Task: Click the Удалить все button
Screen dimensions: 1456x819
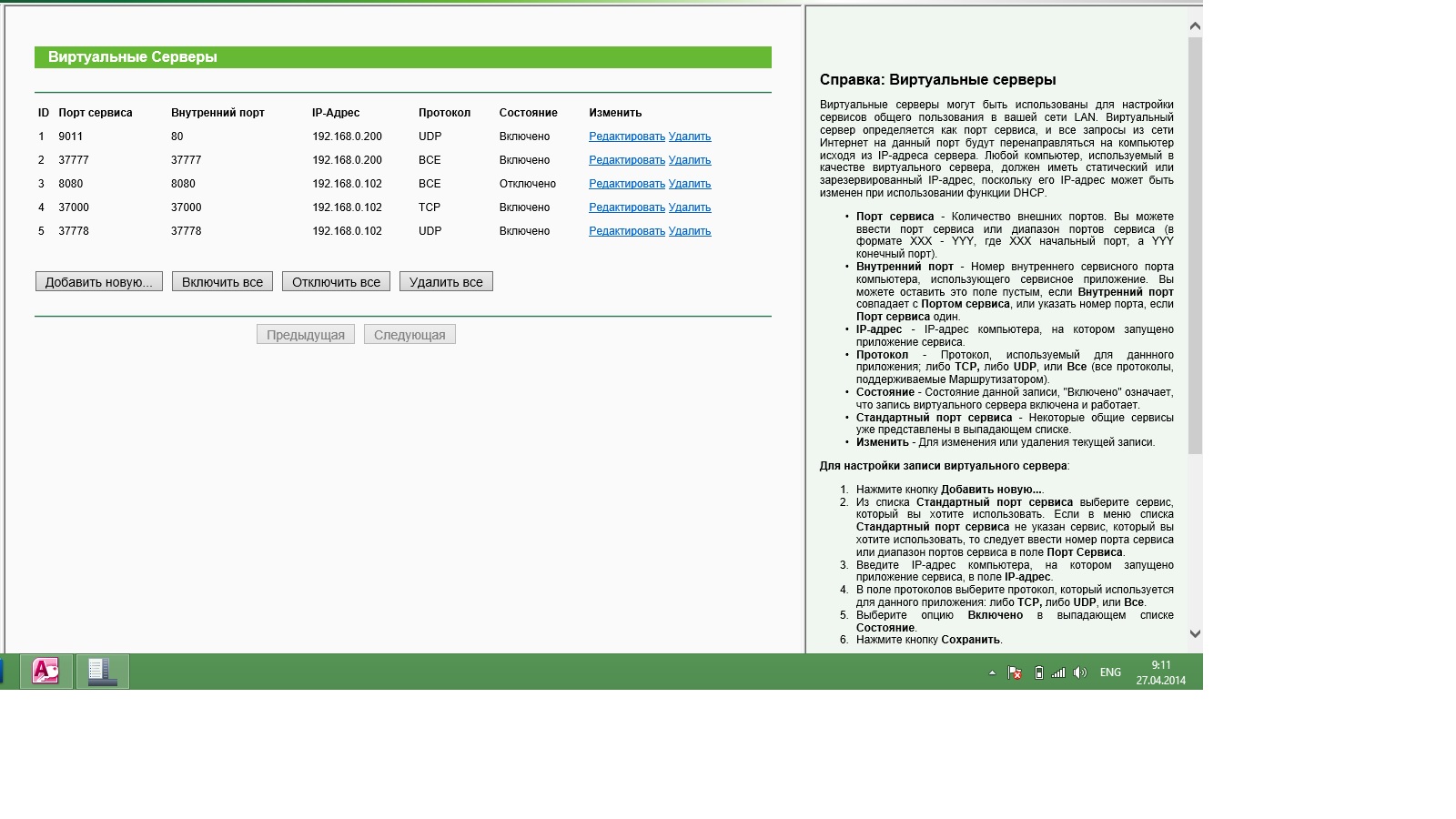Action: coord(446,282)
